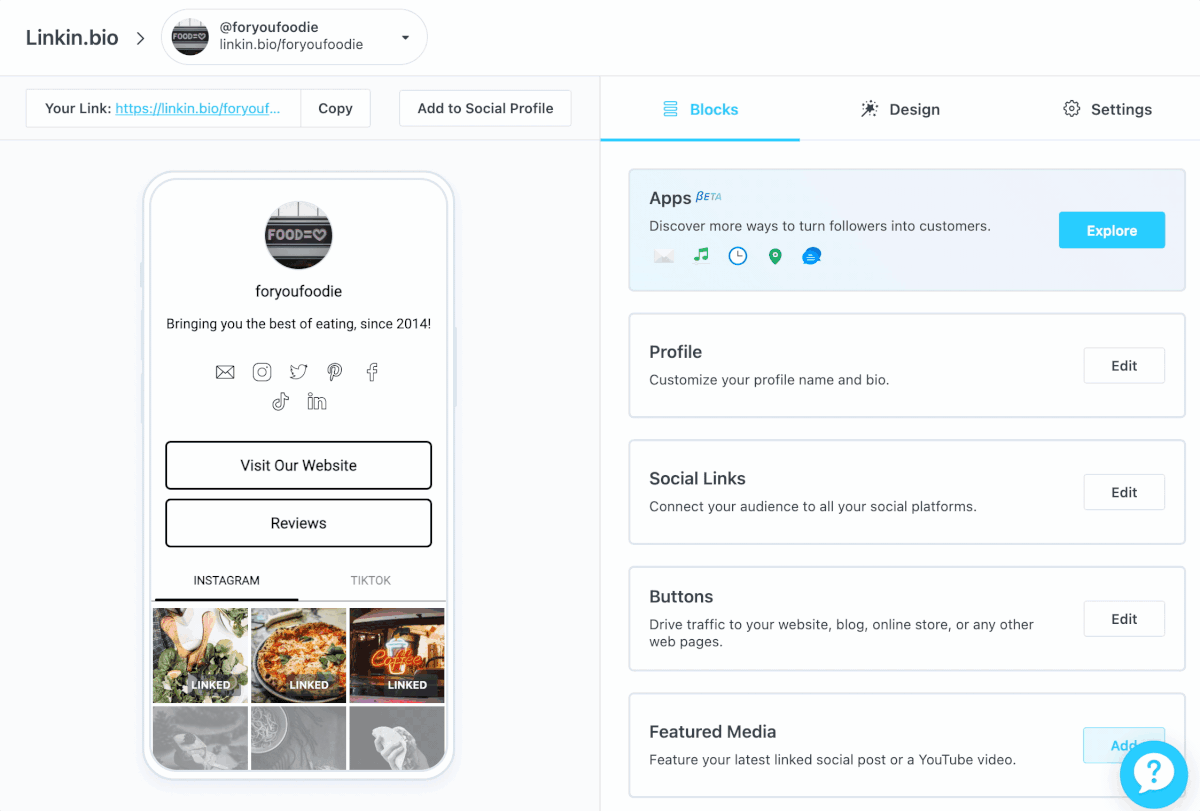Click the LinkedIn icon in preview
1200x811 pixels.
[317, 402]
